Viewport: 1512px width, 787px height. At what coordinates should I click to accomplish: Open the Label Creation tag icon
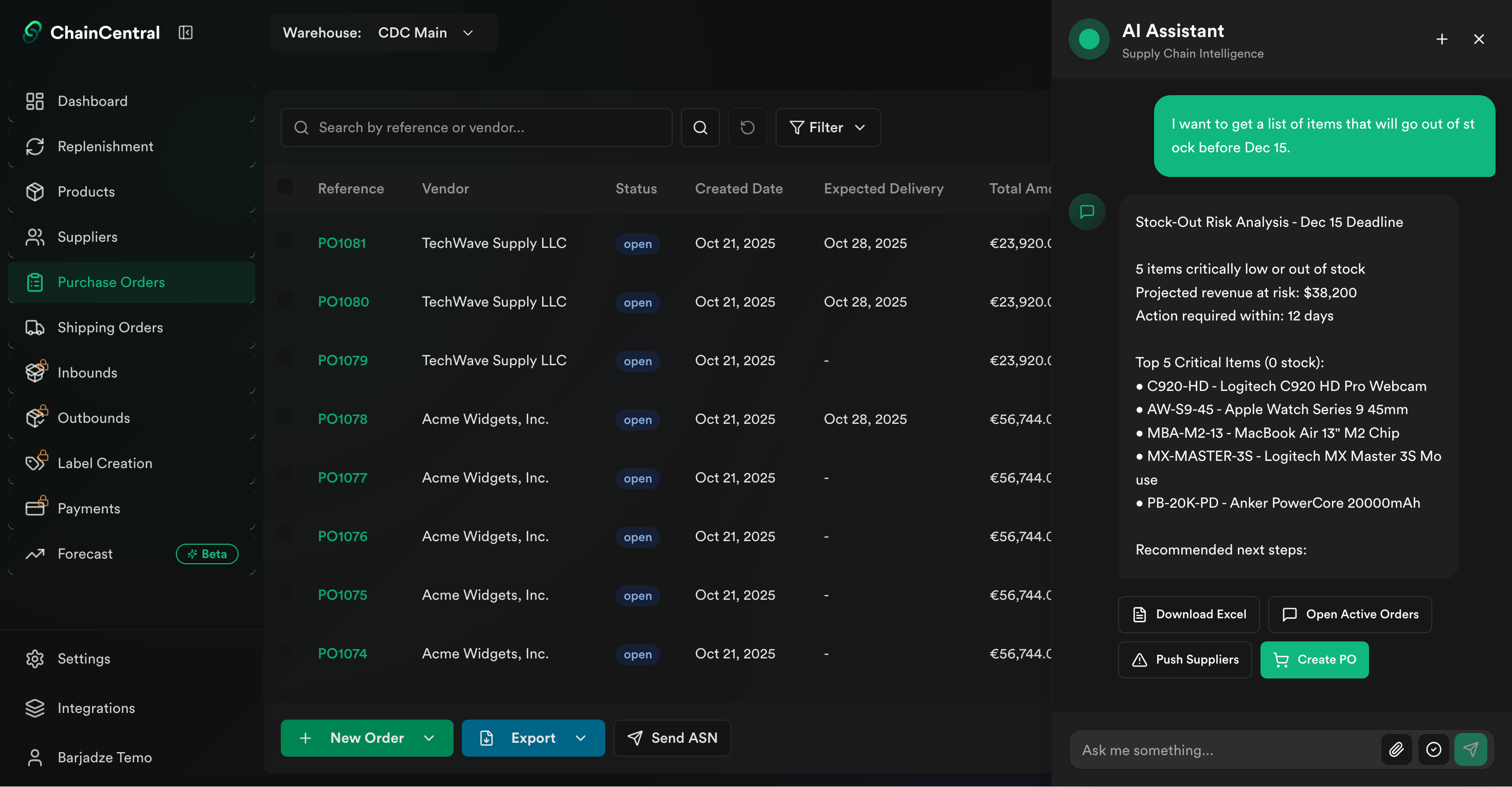tap(35, 462)
